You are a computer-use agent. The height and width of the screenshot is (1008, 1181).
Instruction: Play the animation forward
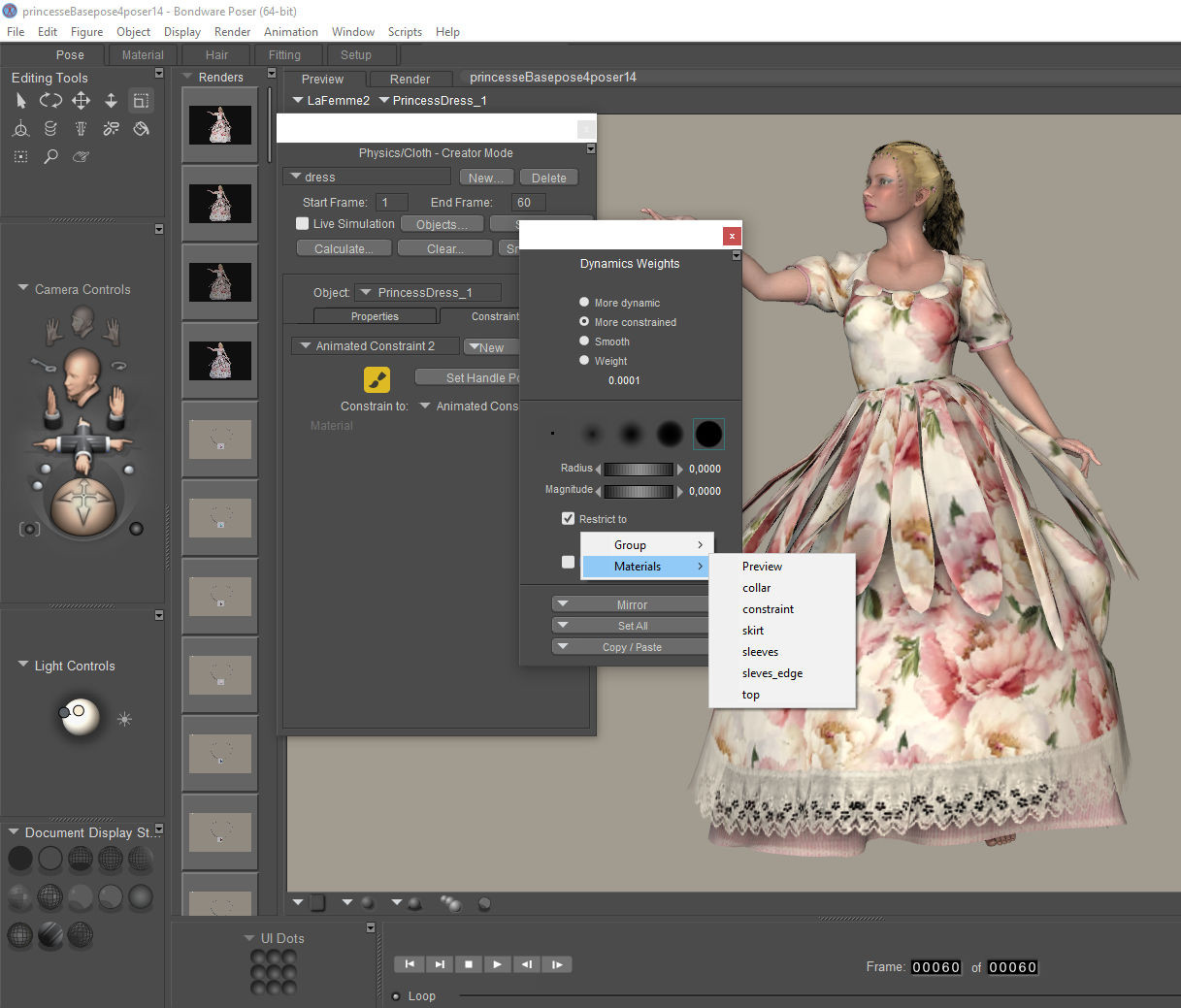[x=497, y=964]
